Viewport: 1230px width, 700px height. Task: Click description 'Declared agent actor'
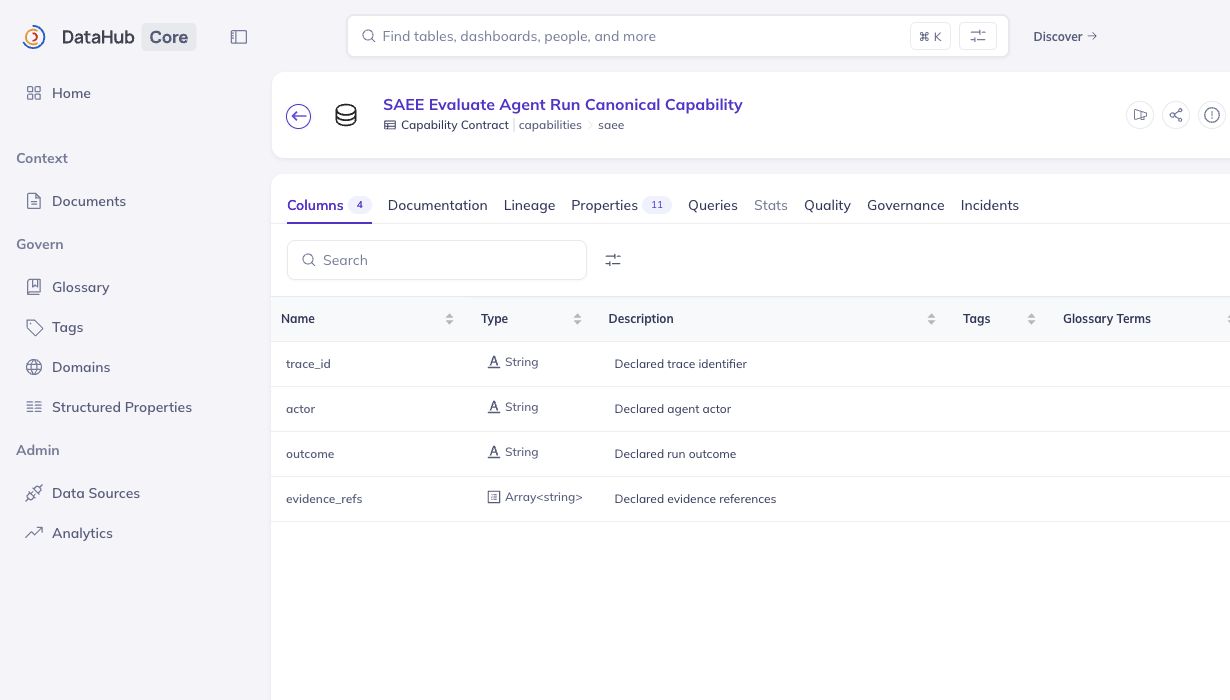coord(672,409)
